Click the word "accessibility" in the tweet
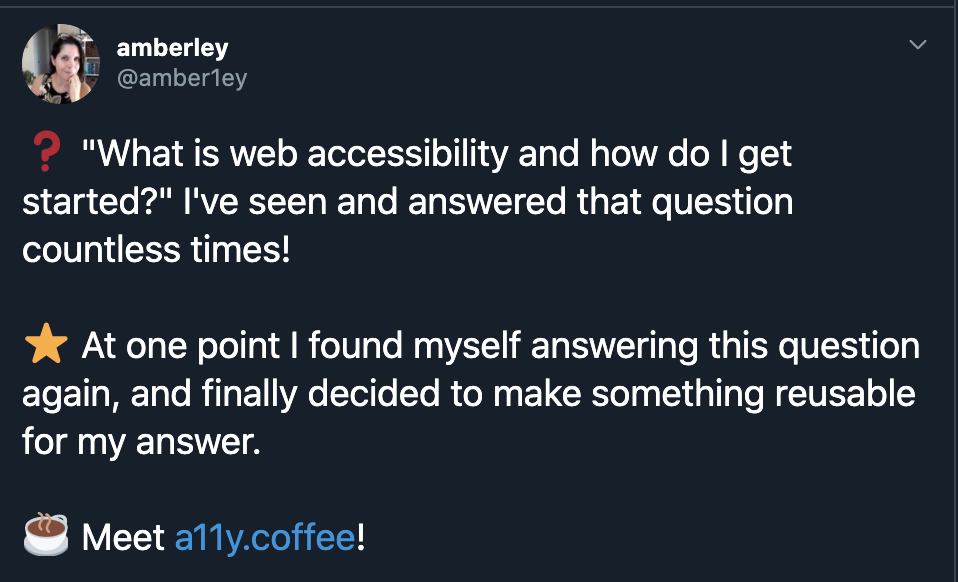The height and width of the screenshot is (582, 958). coord(408,153)
